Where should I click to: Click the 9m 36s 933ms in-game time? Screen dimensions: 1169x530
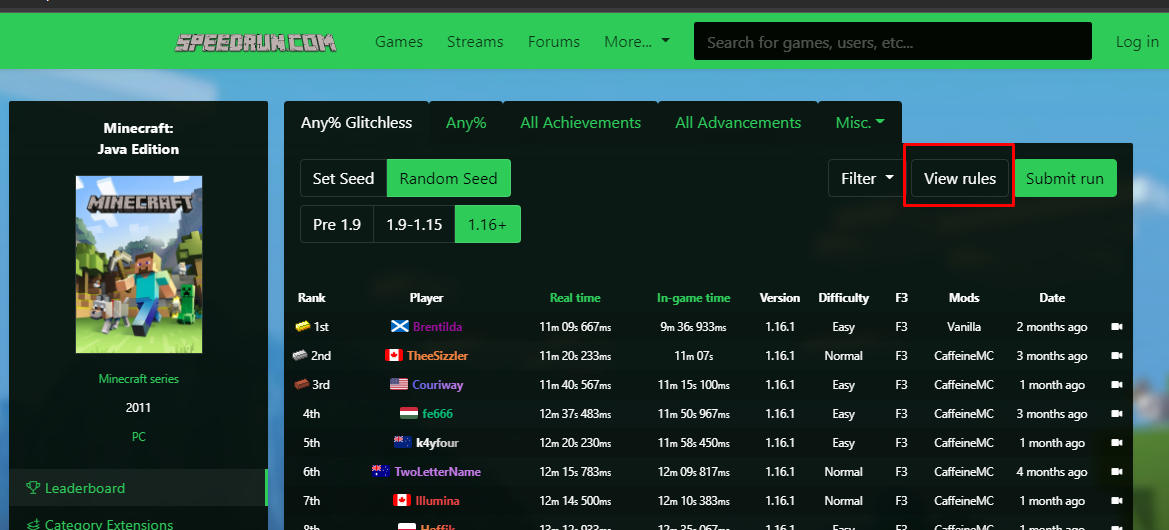click(x=693, y=326)
